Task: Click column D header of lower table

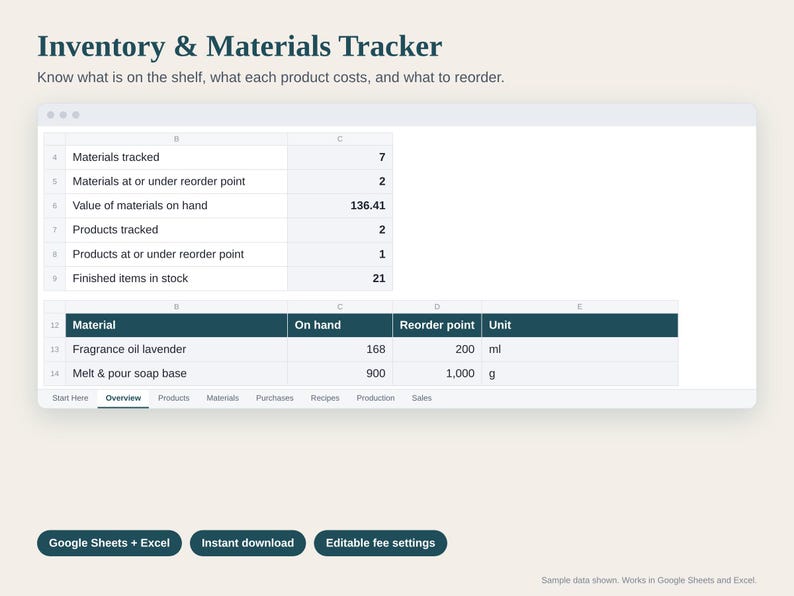Action: point(437,307)
